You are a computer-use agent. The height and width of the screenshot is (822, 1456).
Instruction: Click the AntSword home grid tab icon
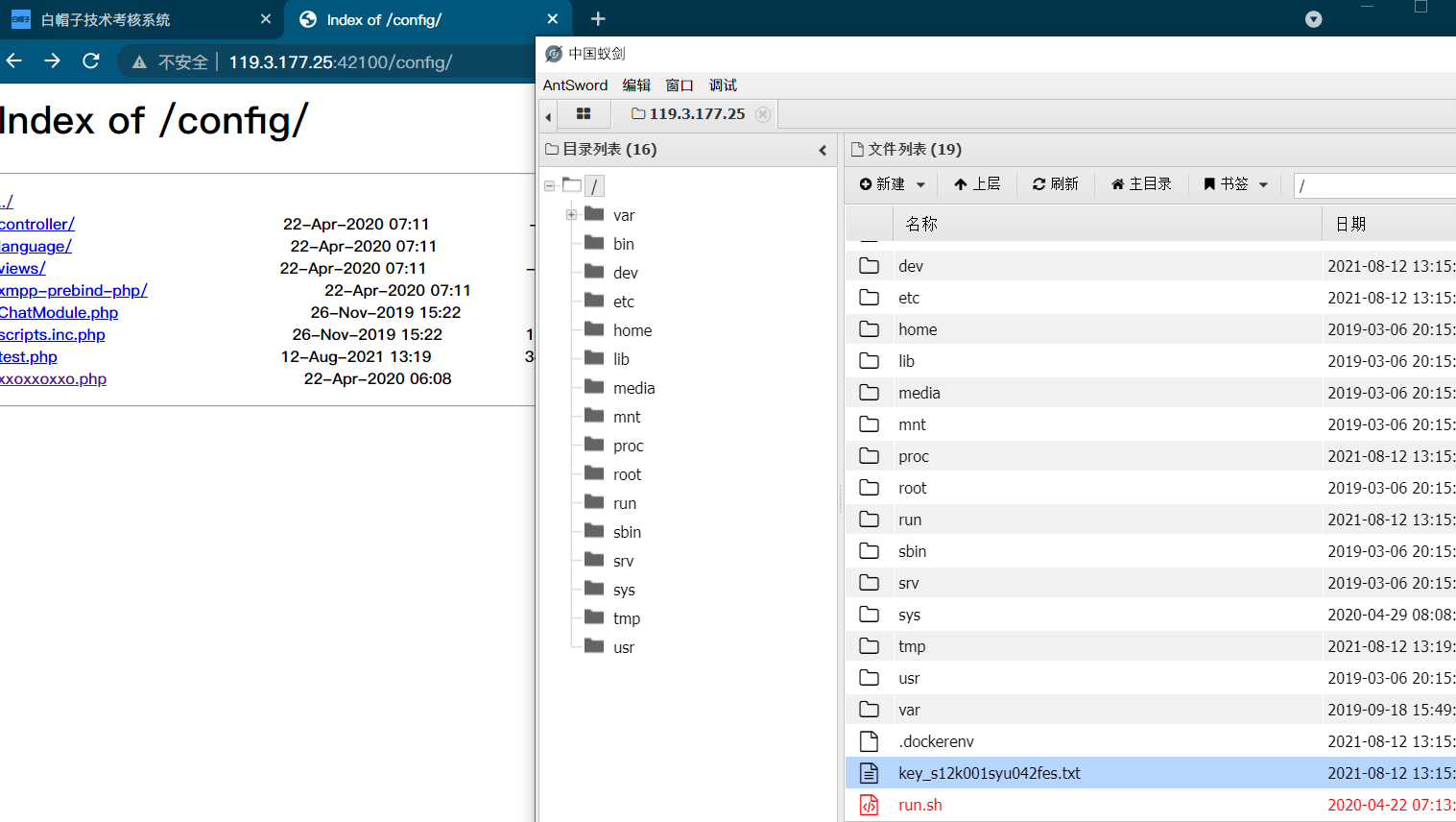[583, 113]
